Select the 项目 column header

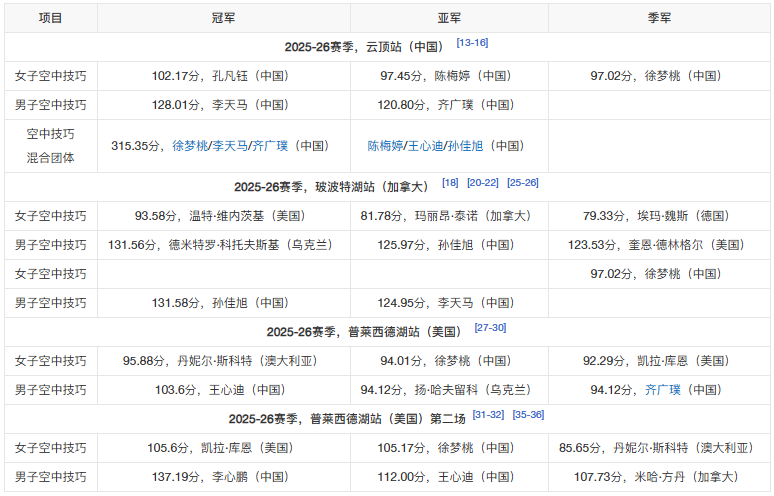[51, 18]
